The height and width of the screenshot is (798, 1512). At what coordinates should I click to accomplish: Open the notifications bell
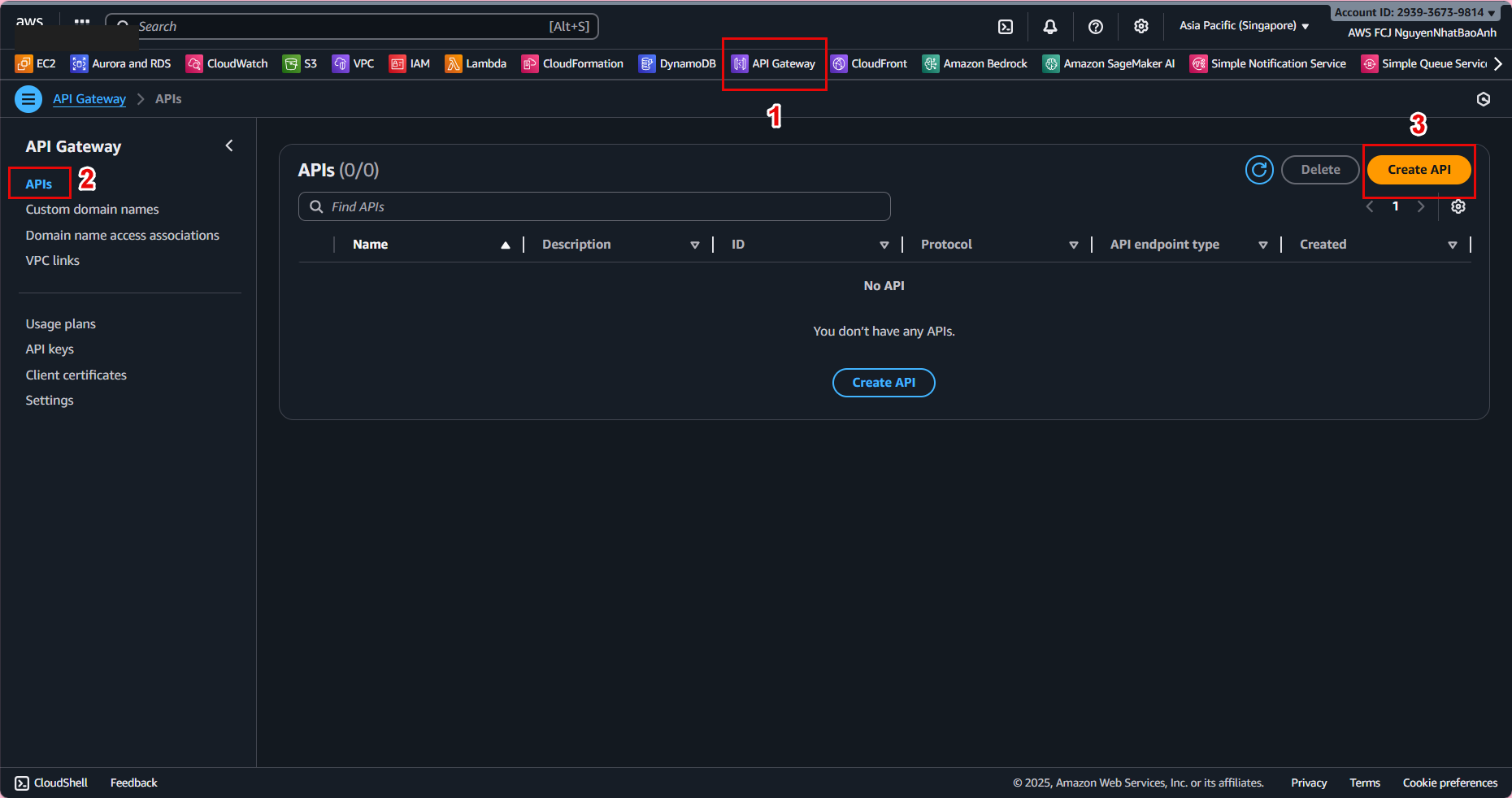pyautogui.click(x=1050, y=27)
